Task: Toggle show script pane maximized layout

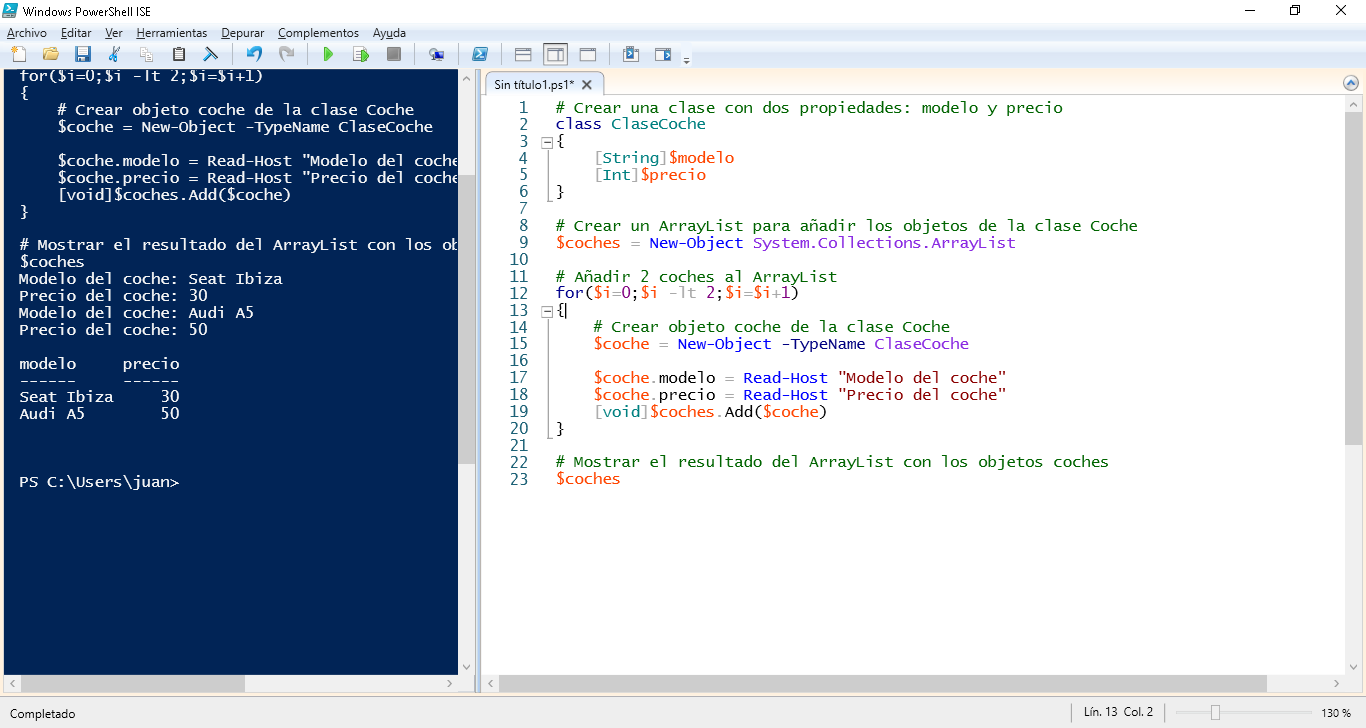Action: click(x=587, y=54)
